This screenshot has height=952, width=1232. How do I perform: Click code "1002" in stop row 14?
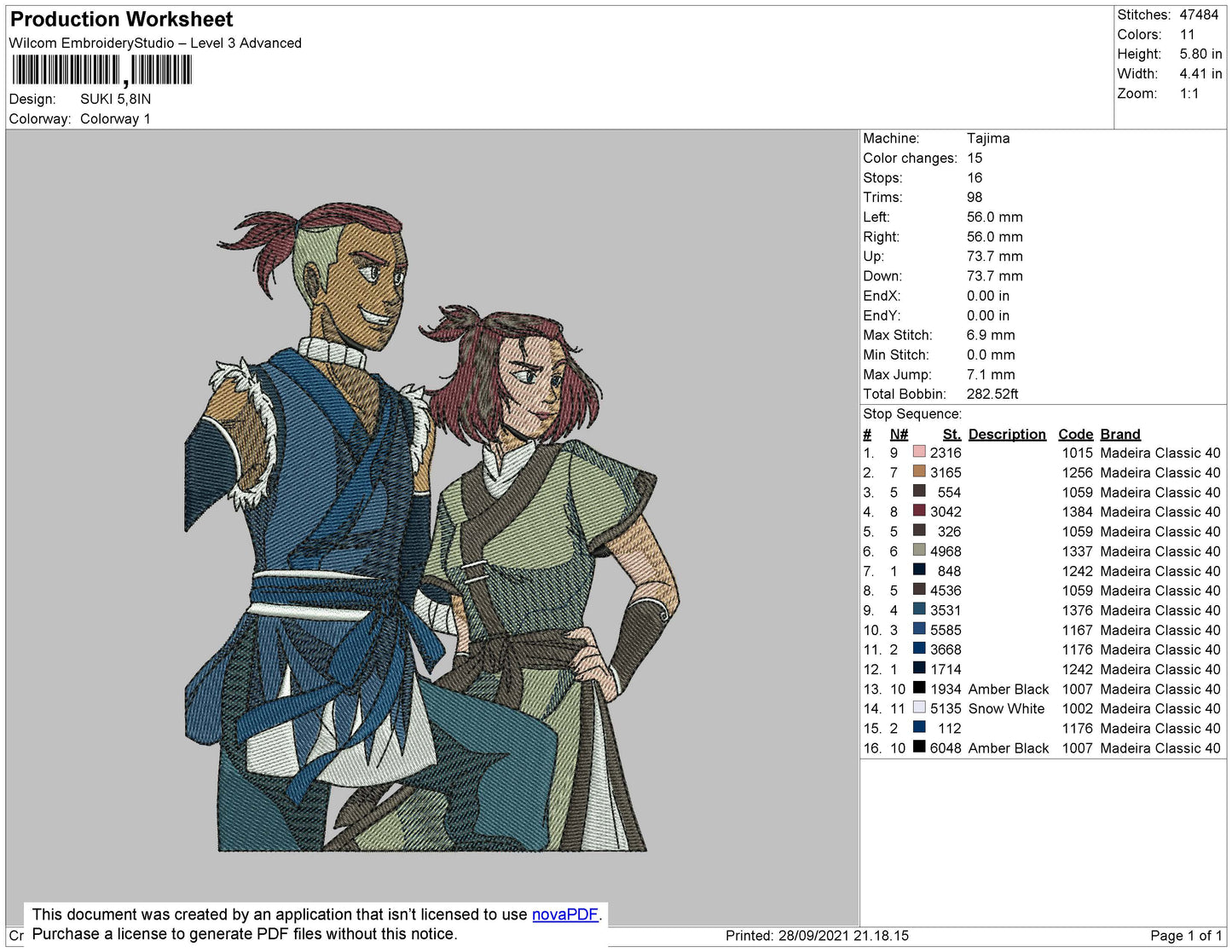tap(1077, 708)
